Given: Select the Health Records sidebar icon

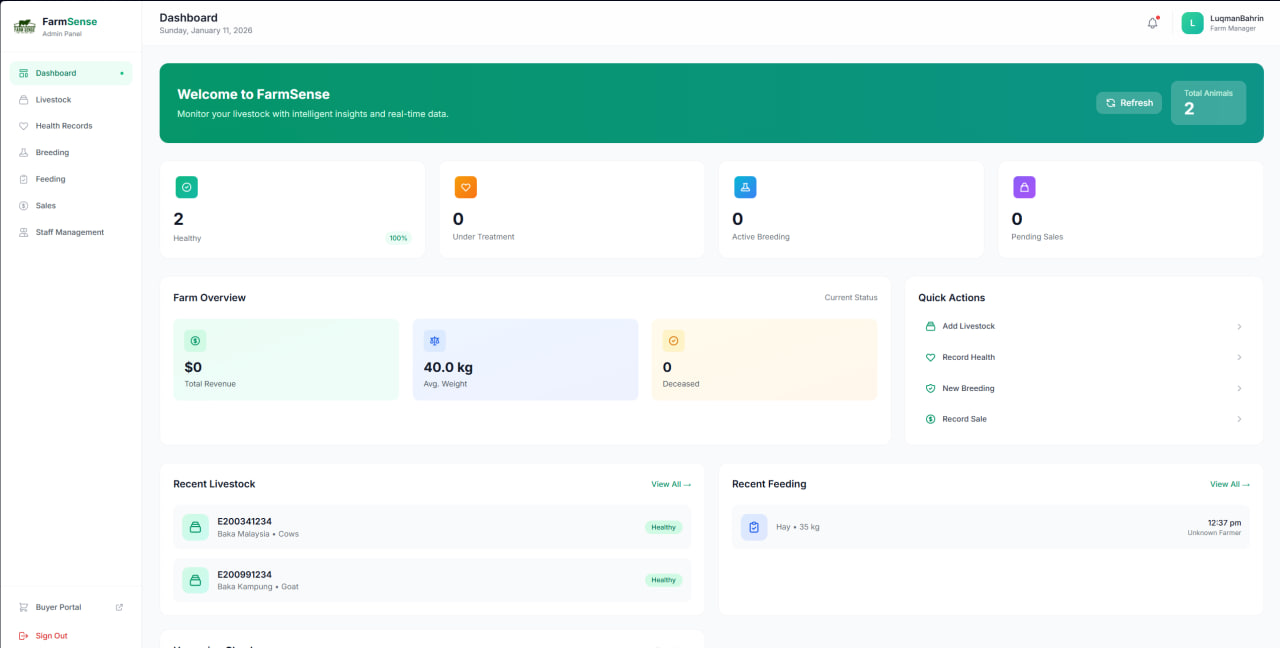Looking at the screenshot, I should click(23, 125).
